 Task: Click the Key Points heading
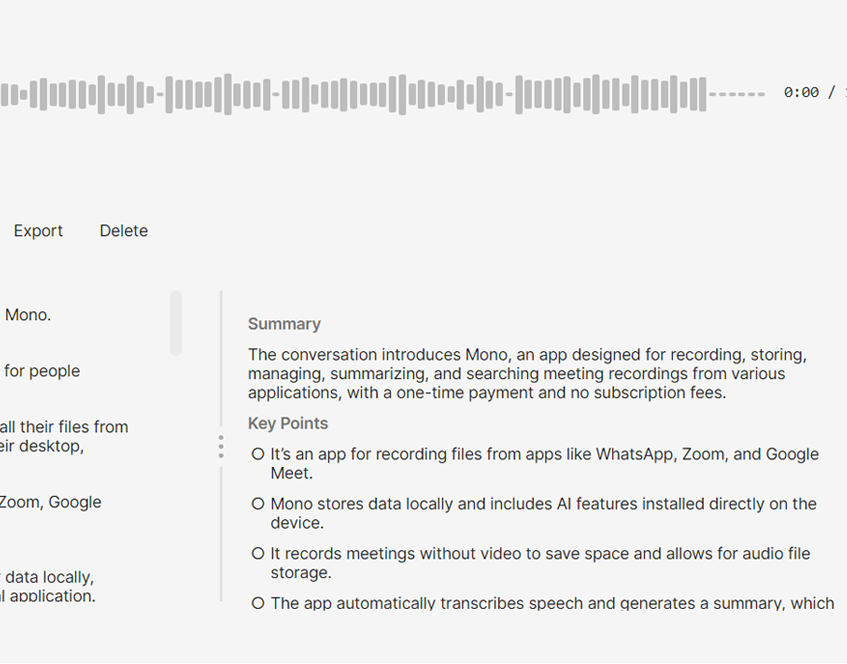[x=288, y=424]
